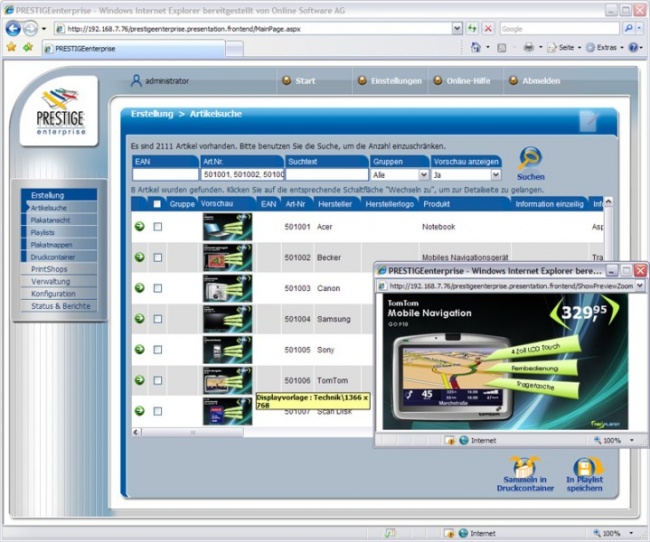Select Playlists in sidebar
The height and width of the screenshot is (542, 650).
pyautogui.click(x=42, y=232)
